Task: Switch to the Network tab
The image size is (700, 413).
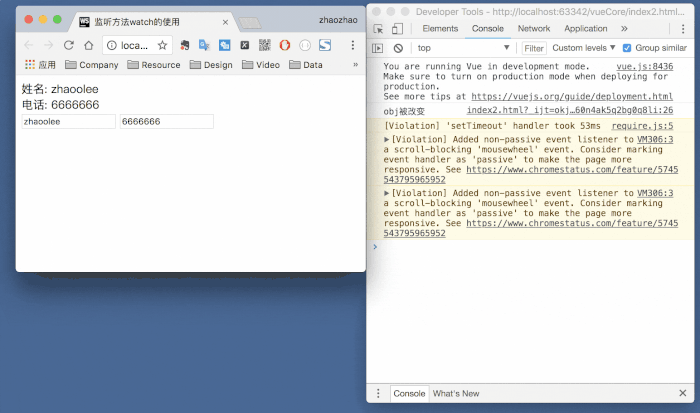Action: click(x=534, y=29)
